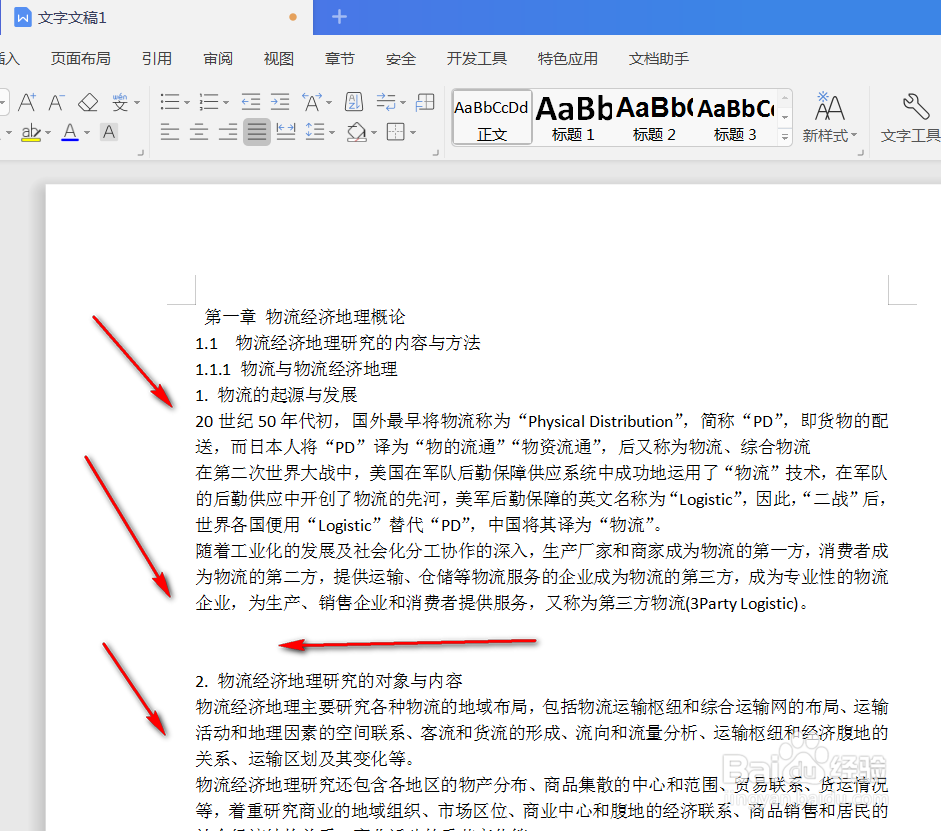Toggle justify alignment
The image size is (941, 831).
click(x=257, y=132)
